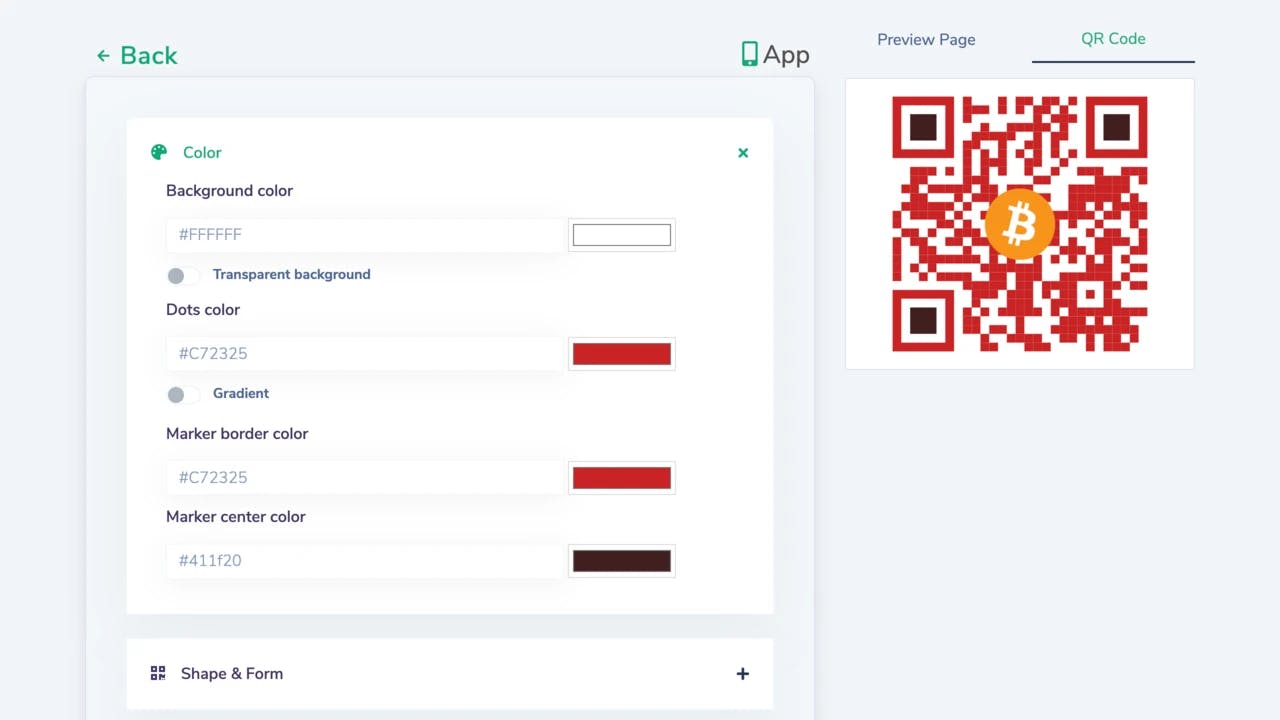Viewport: 1280px width, 720px height.
Task: Click the Dots color hex input
Action: pos(365,354)
